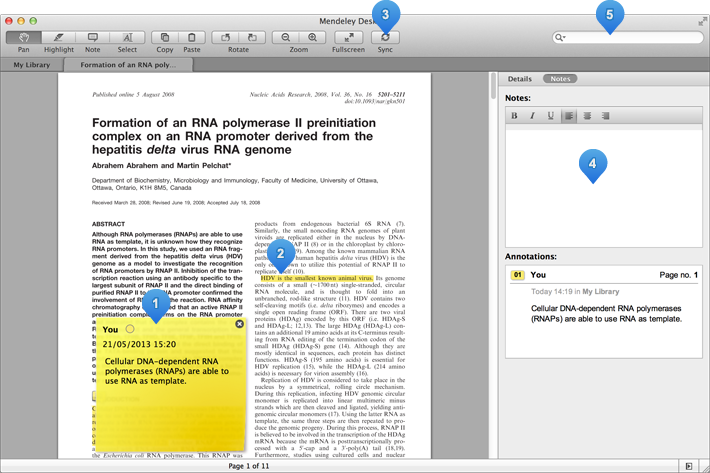This screenshot has width=710, height=473.
Task: Switch to the My Library tab
Action: pos(32,65)
